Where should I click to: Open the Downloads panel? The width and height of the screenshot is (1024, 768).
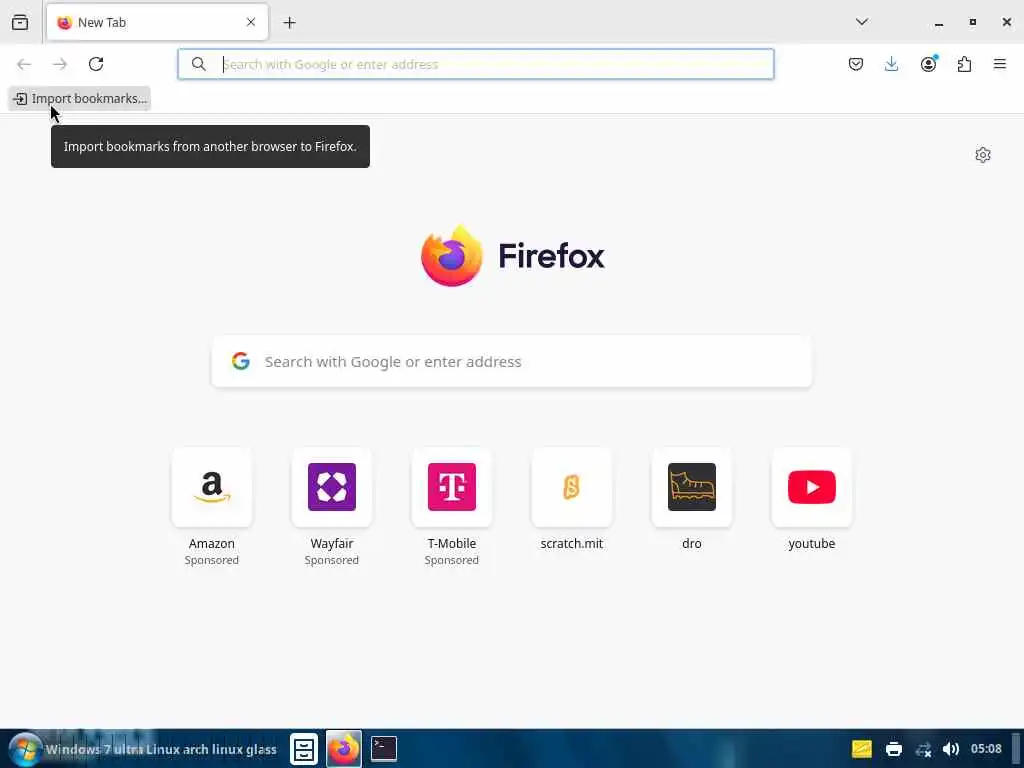point(891,64)
